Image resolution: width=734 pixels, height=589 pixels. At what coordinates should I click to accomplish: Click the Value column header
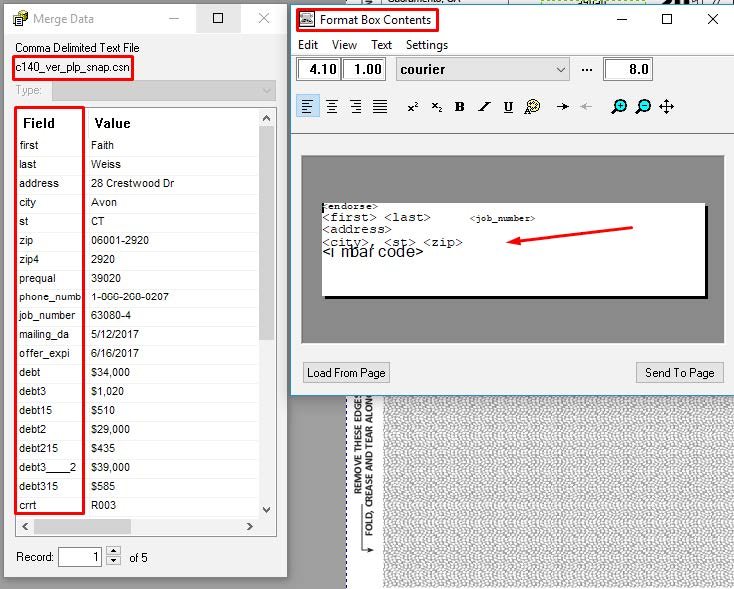coord(112,123)
